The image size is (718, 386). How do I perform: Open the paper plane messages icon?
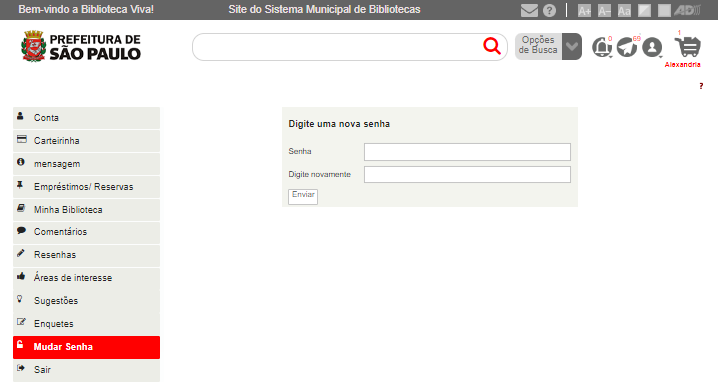coord(627,47)
